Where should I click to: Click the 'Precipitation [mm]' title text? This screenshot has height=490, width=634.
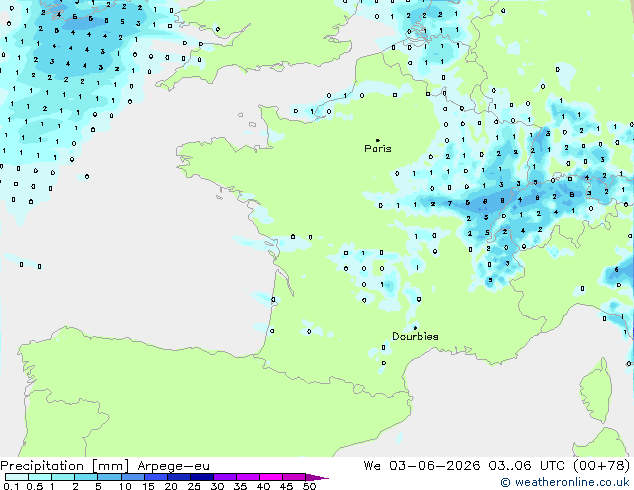pos(65,466)
